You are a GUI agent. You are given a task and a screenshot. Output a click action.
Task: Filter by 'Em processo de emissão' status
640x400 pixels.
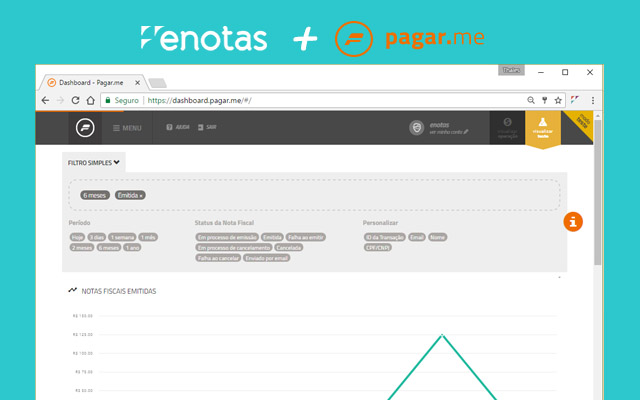tap(227, 237)
